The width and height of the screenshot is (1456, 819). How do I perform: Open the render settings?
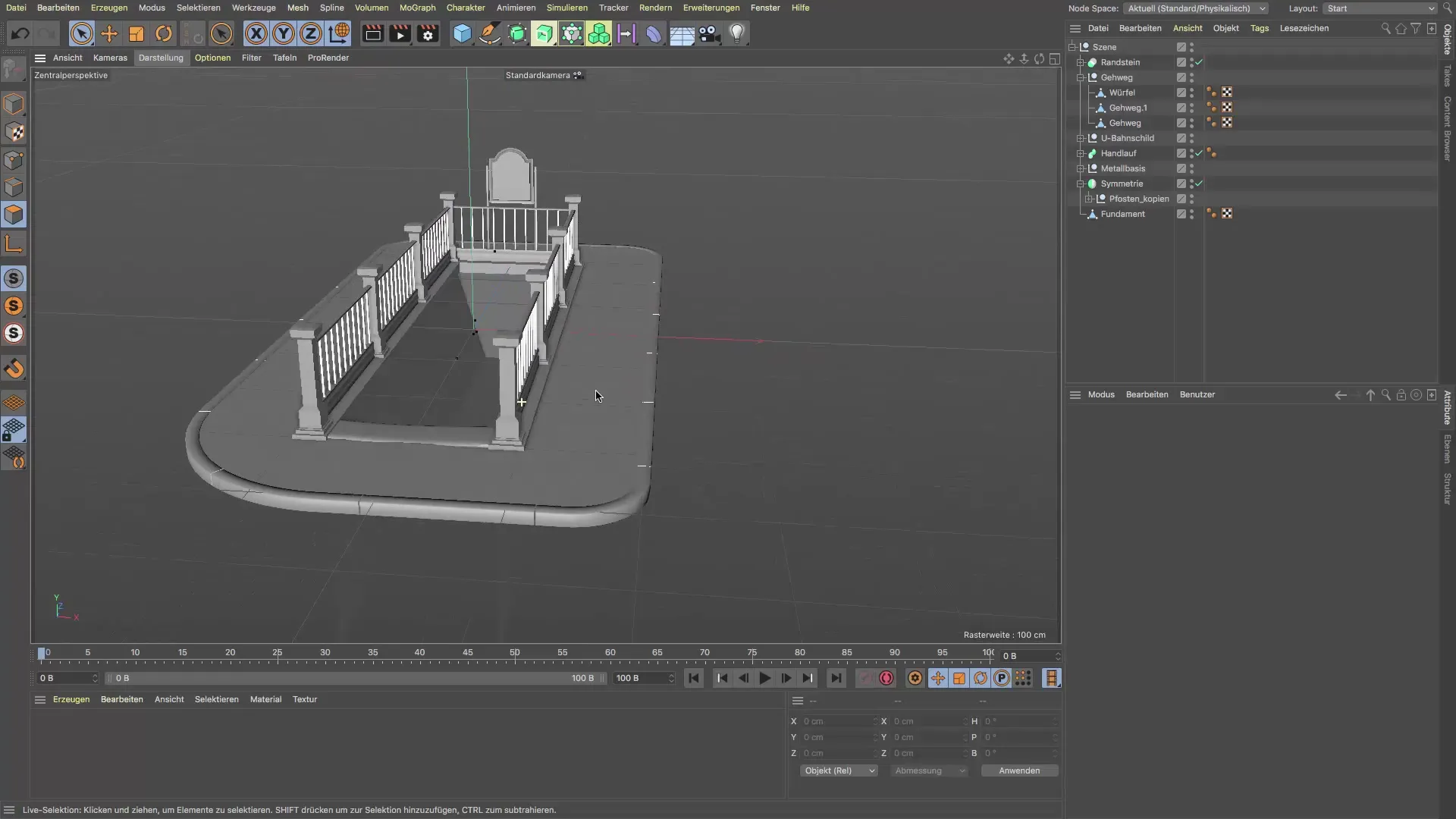(428, 33)
